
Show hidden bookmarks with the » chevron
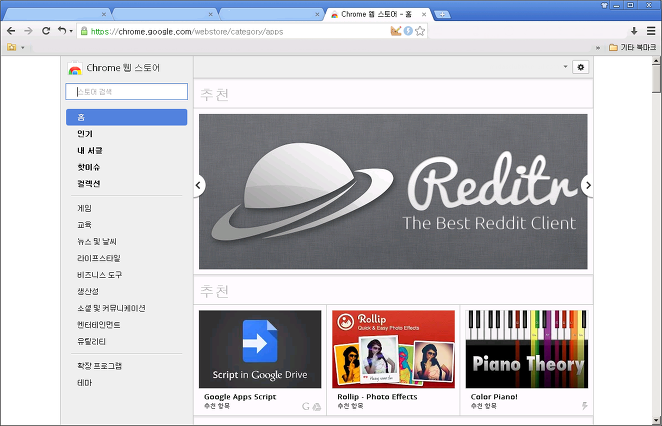point(598,48)
